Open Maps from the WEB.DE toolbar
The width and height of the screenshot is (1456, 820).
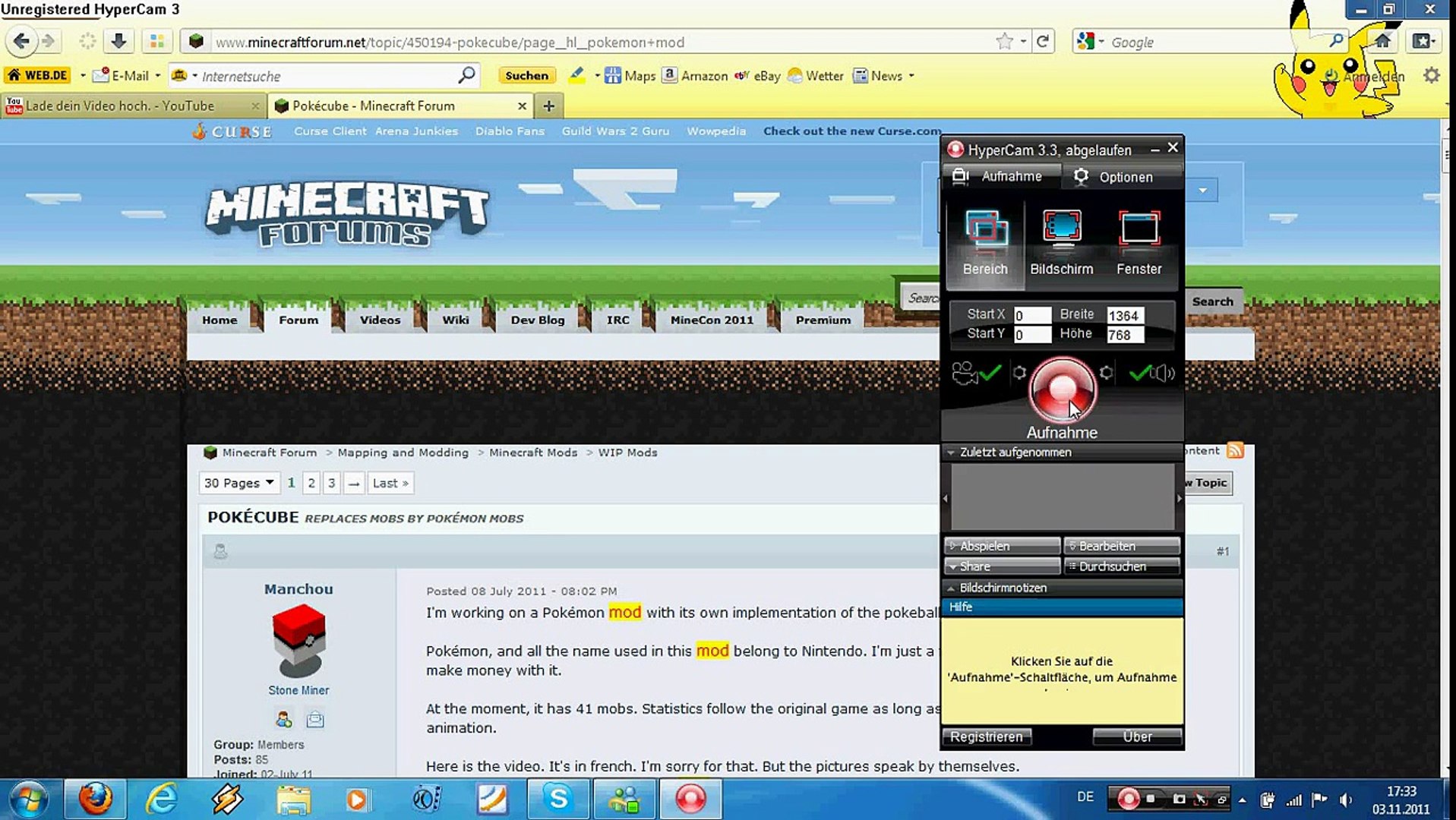click(630, 75)
